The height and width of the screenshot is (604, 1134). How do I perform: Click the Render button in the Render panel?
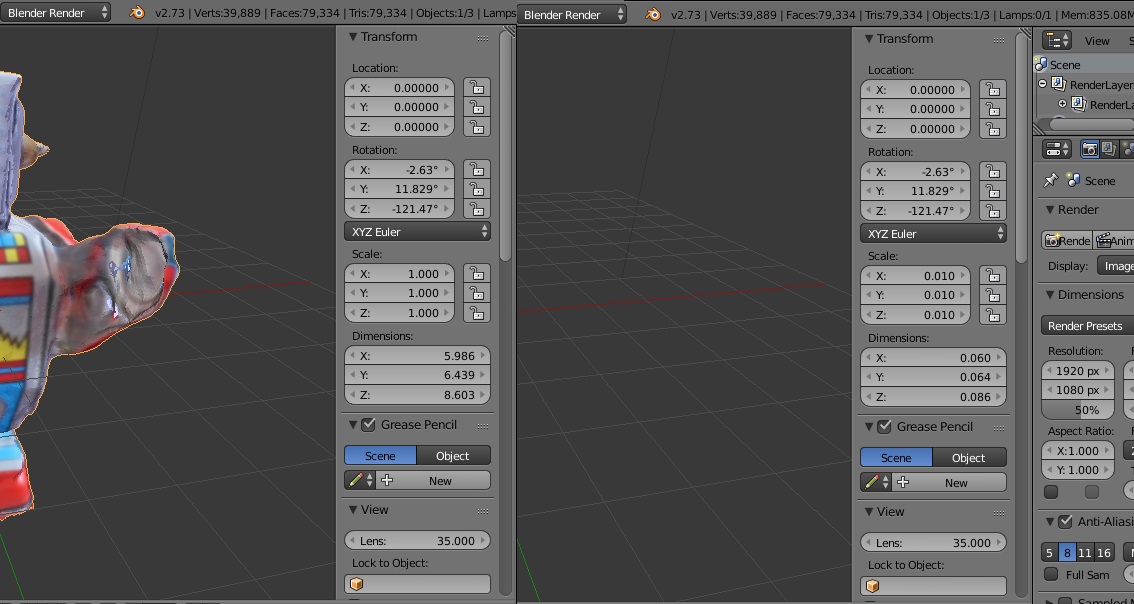click(x=1066, y=241)
